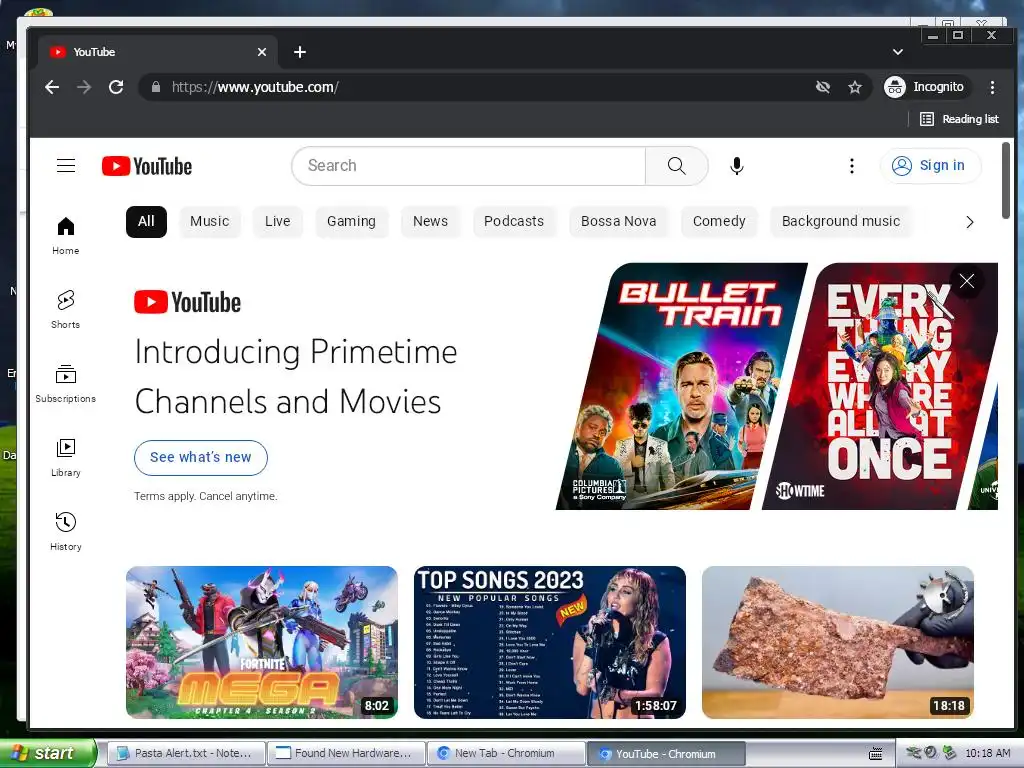The width and height of the screenshot is (1024, 768).
Task: Open Everything Everywhere All At Once poster
Action: coord(881,386)
